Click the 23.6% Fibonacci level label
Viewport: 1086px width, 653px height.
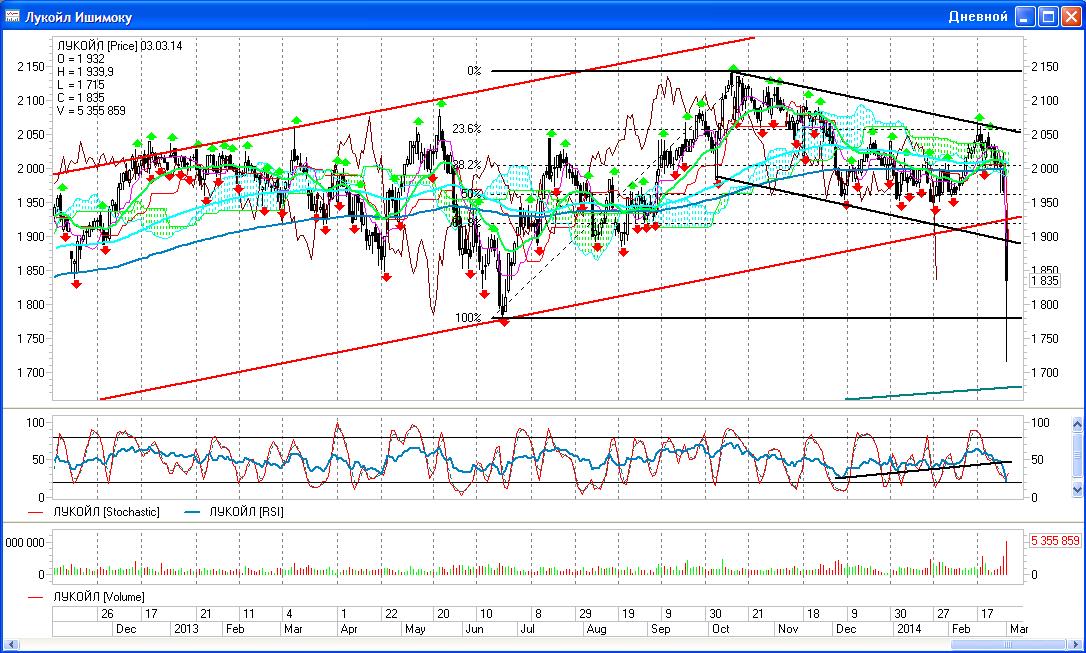click(x=467, y=129)
